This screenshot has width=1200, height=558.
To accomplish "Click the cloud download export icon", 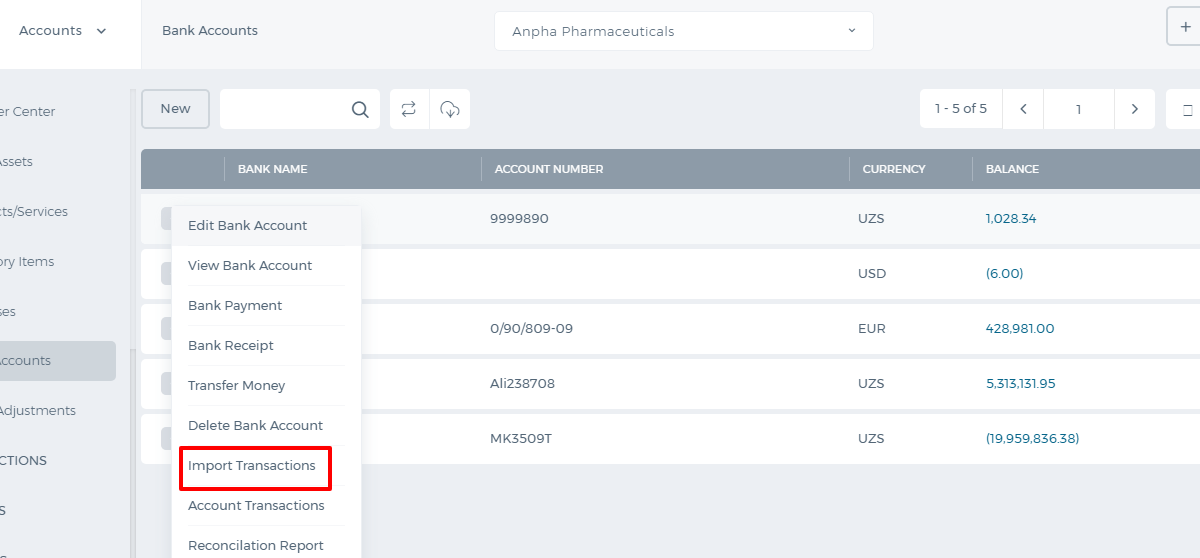I will click(450, 109).
